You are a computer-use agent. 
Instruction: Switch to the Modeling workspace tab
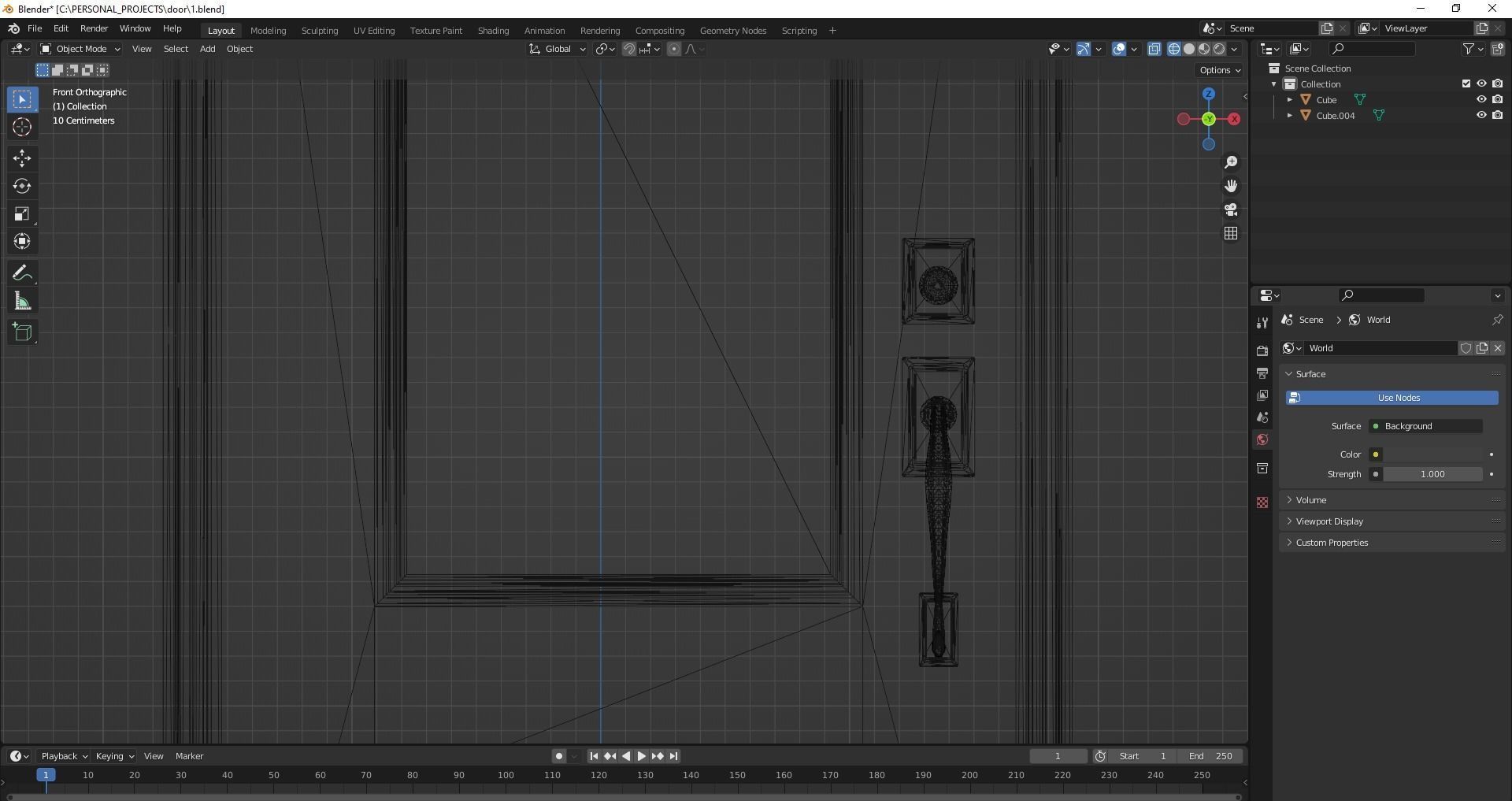point(268,31)
